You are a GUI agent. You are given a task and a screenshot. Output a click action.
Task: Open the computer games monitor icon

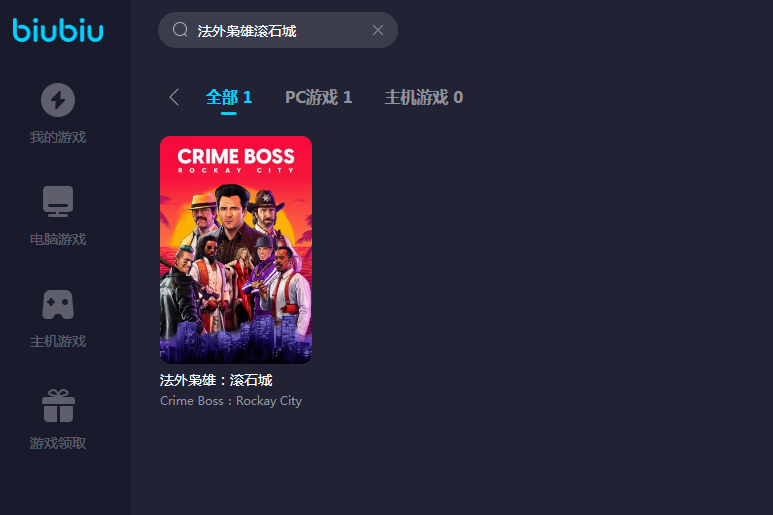58,202
